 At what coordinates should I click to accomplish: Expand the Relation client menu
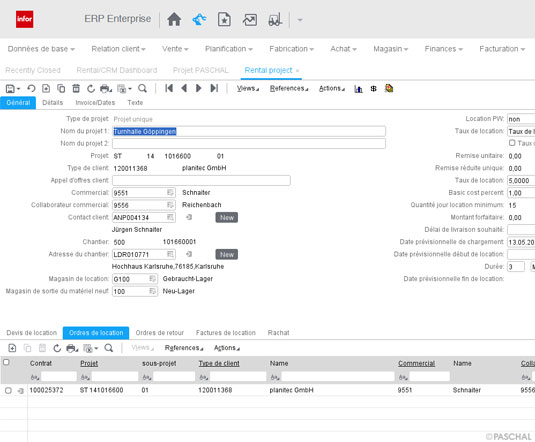point(118,49)
